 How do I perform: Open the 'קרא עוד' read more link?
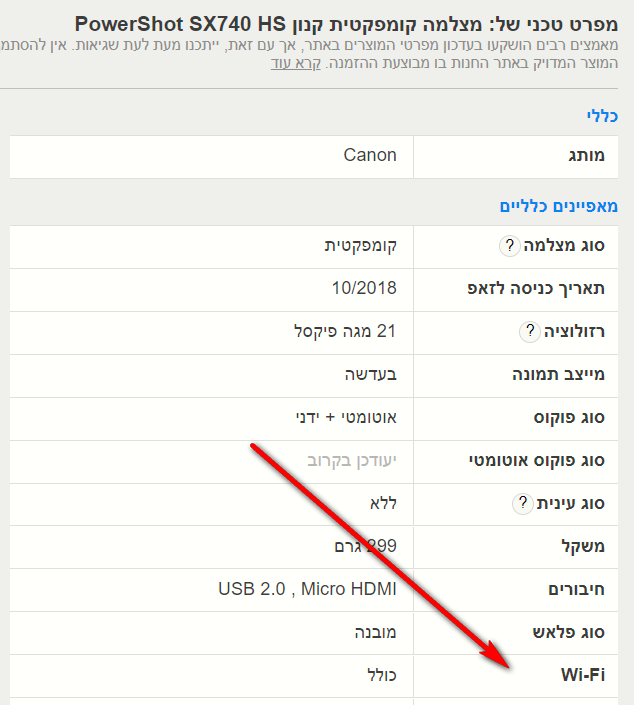(x=296, y=63)
